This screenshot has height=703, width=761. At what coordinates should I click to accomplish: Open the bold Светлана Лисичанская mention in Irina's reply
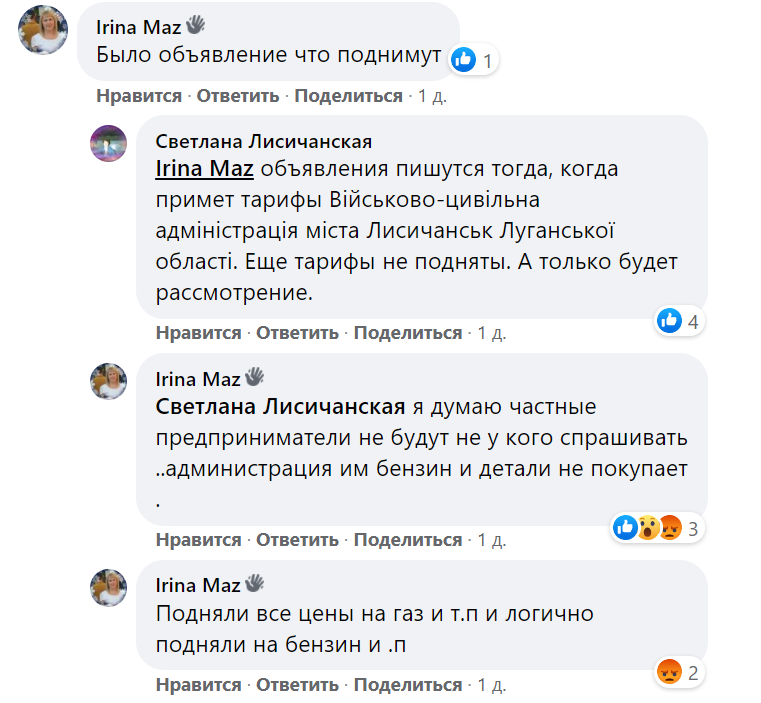280,407
